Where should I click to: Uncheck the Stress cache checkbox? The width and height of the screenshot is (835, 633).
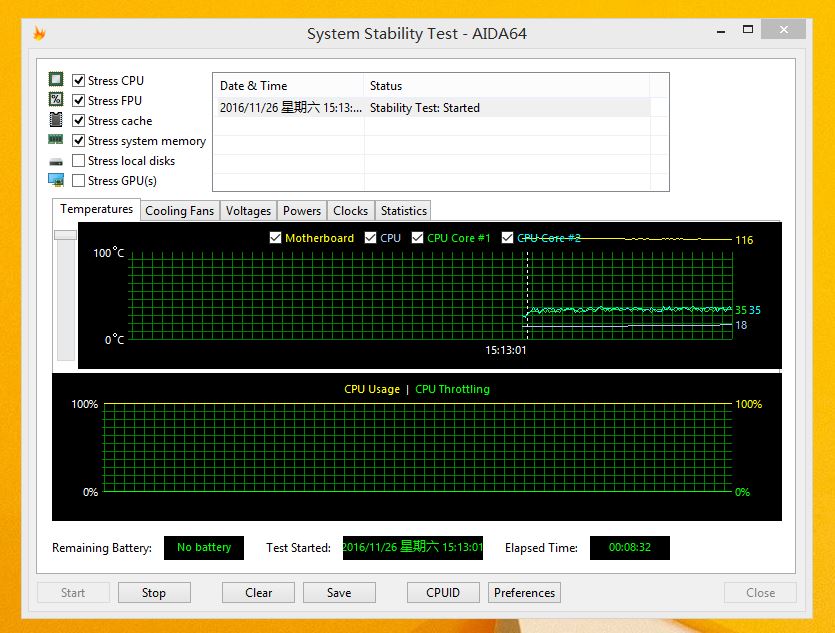[78, 120]
